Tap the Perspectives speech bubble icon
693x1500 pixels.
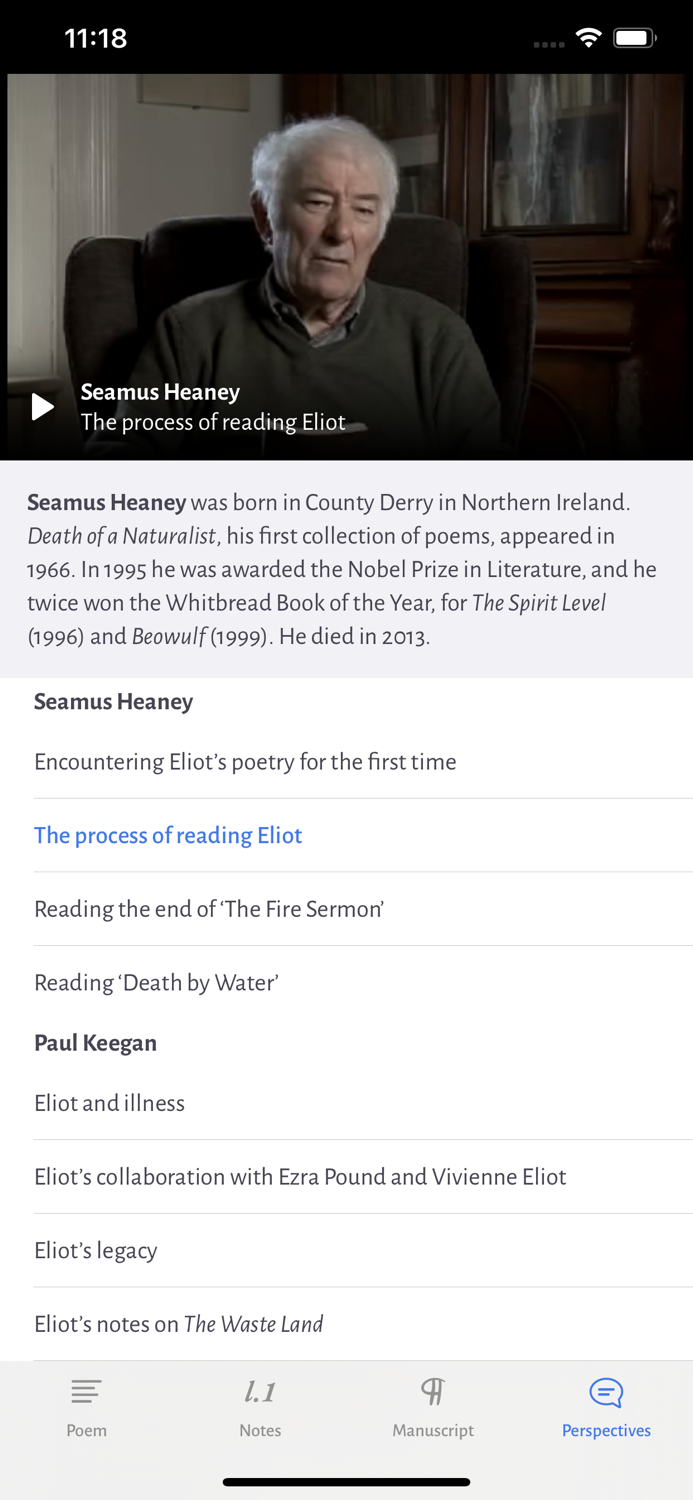tap(606, 1392)
